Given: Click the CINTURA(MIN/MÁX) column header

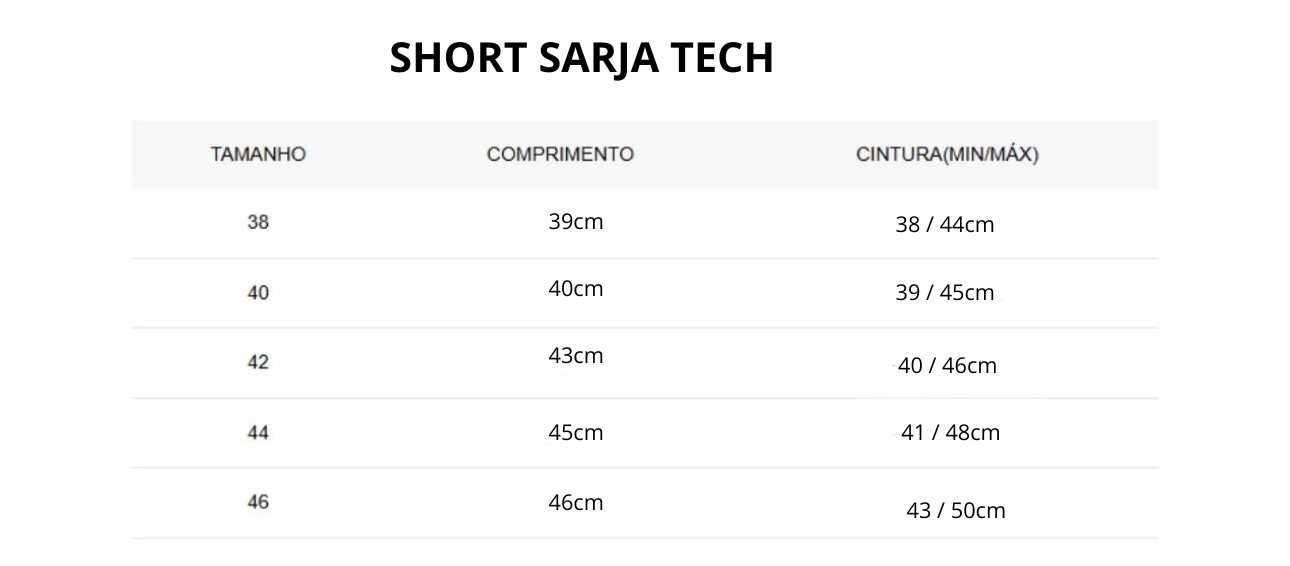Looking at the screenshot, I should pos(948,155).
